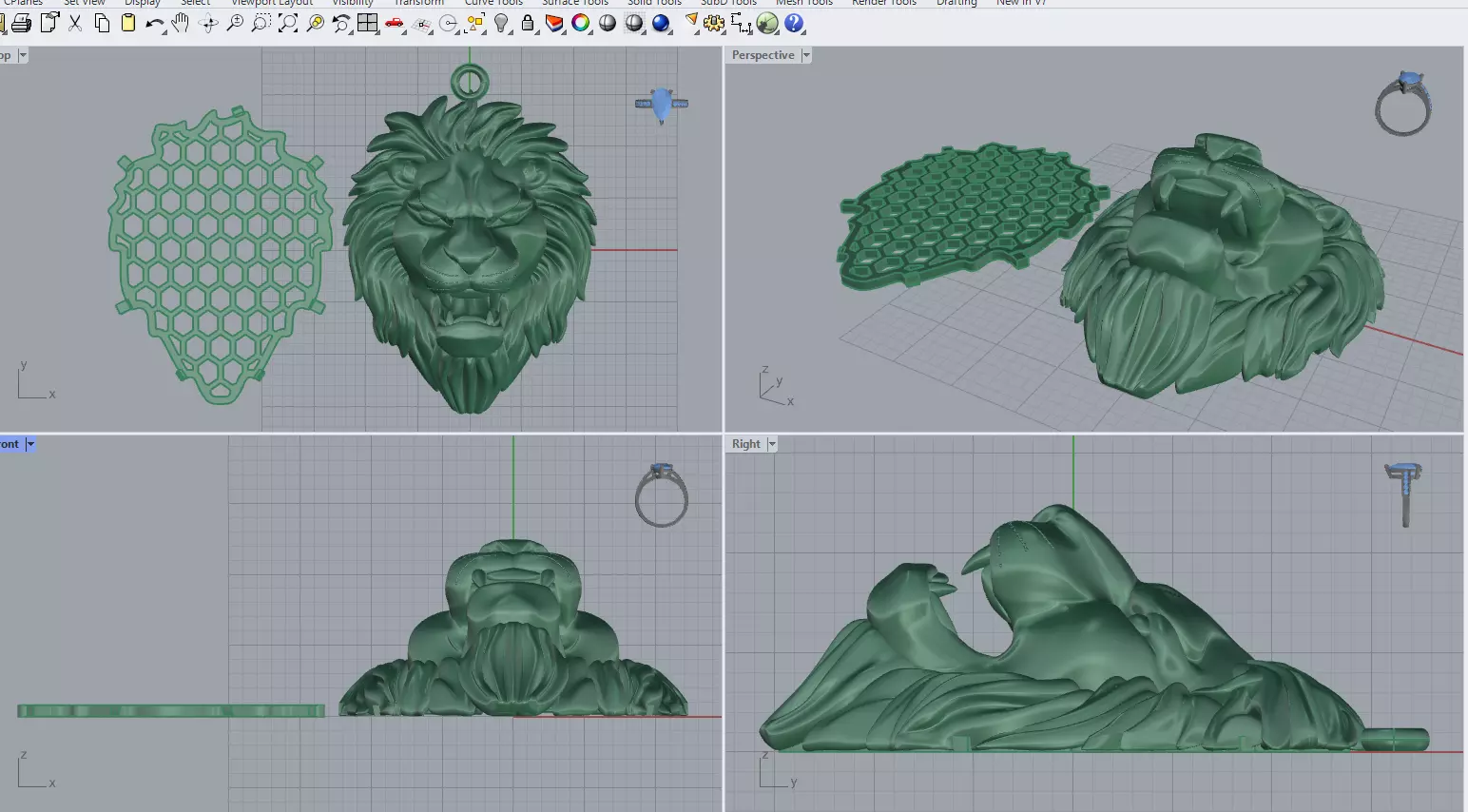The height and width of the screenshot is (812, 1468).
Task: Open the Layers panel icon
Action: pyautogui.click(x=554, y=24)
